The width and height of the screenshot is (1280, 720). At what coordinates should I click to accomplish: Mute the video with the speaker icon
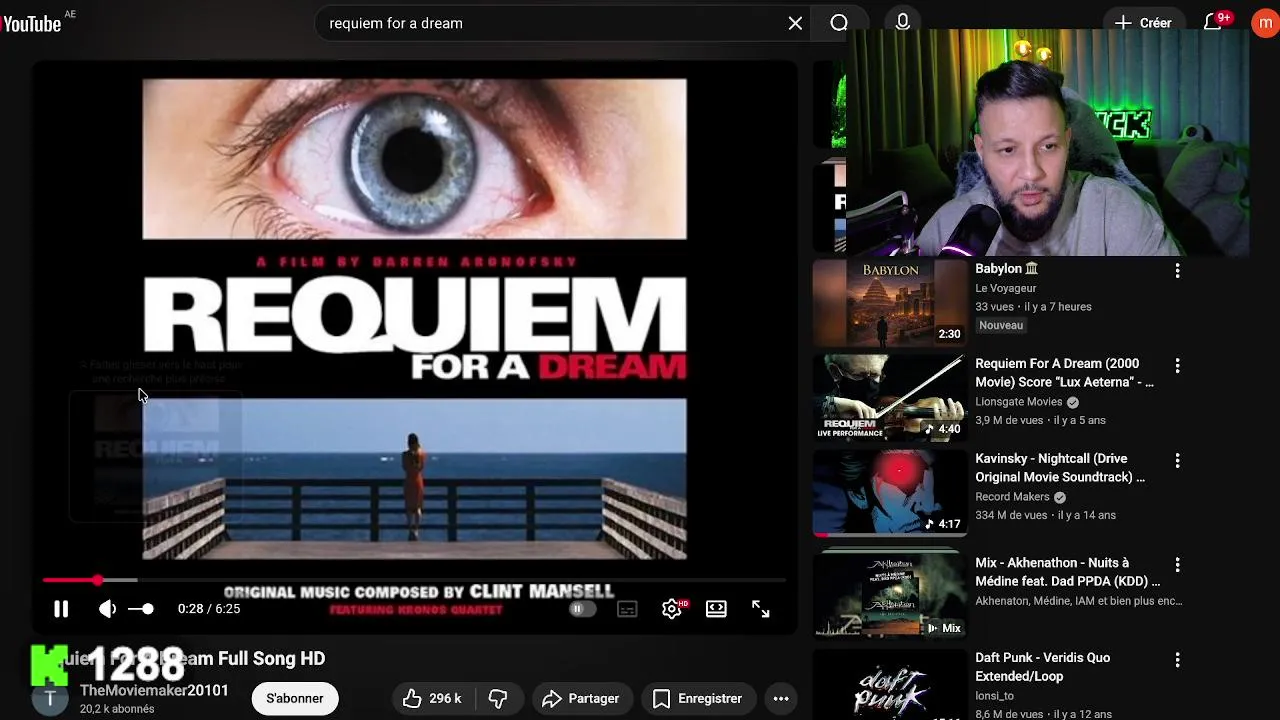pyautogui.click(x=107, y=609)
